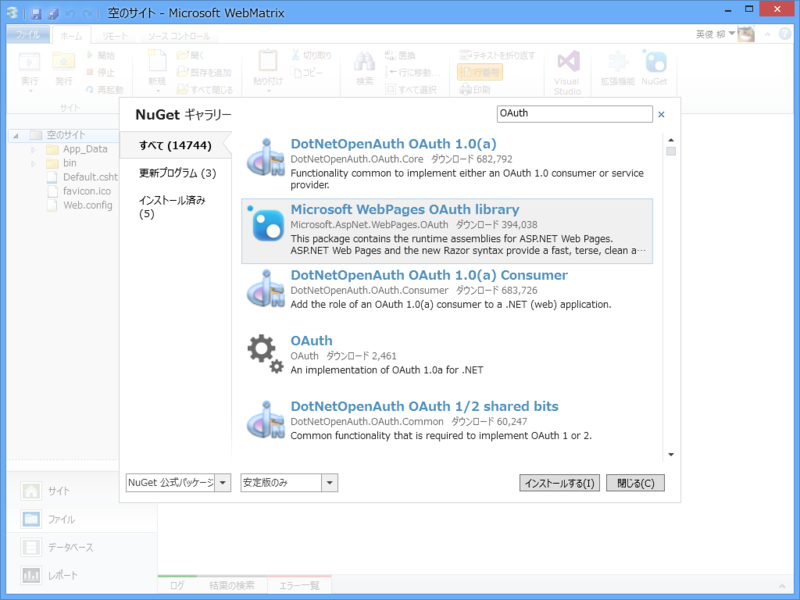
Task: Click the user avatar picture
Action: [746, 34]
